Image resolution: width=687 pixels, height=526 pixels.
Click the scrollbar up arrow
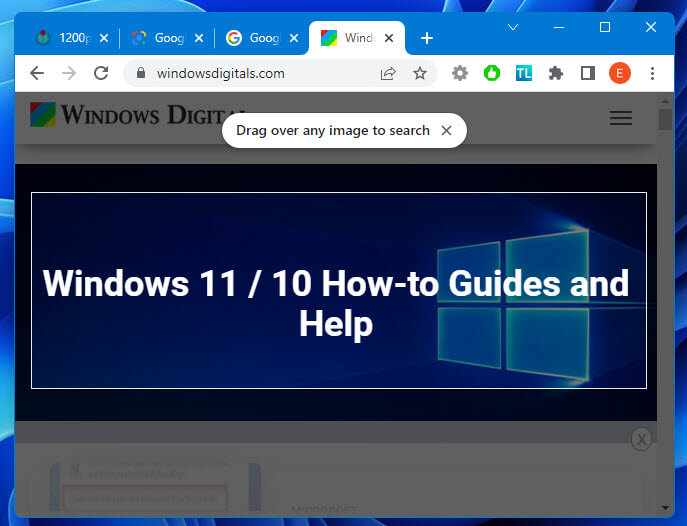[665, 101]
